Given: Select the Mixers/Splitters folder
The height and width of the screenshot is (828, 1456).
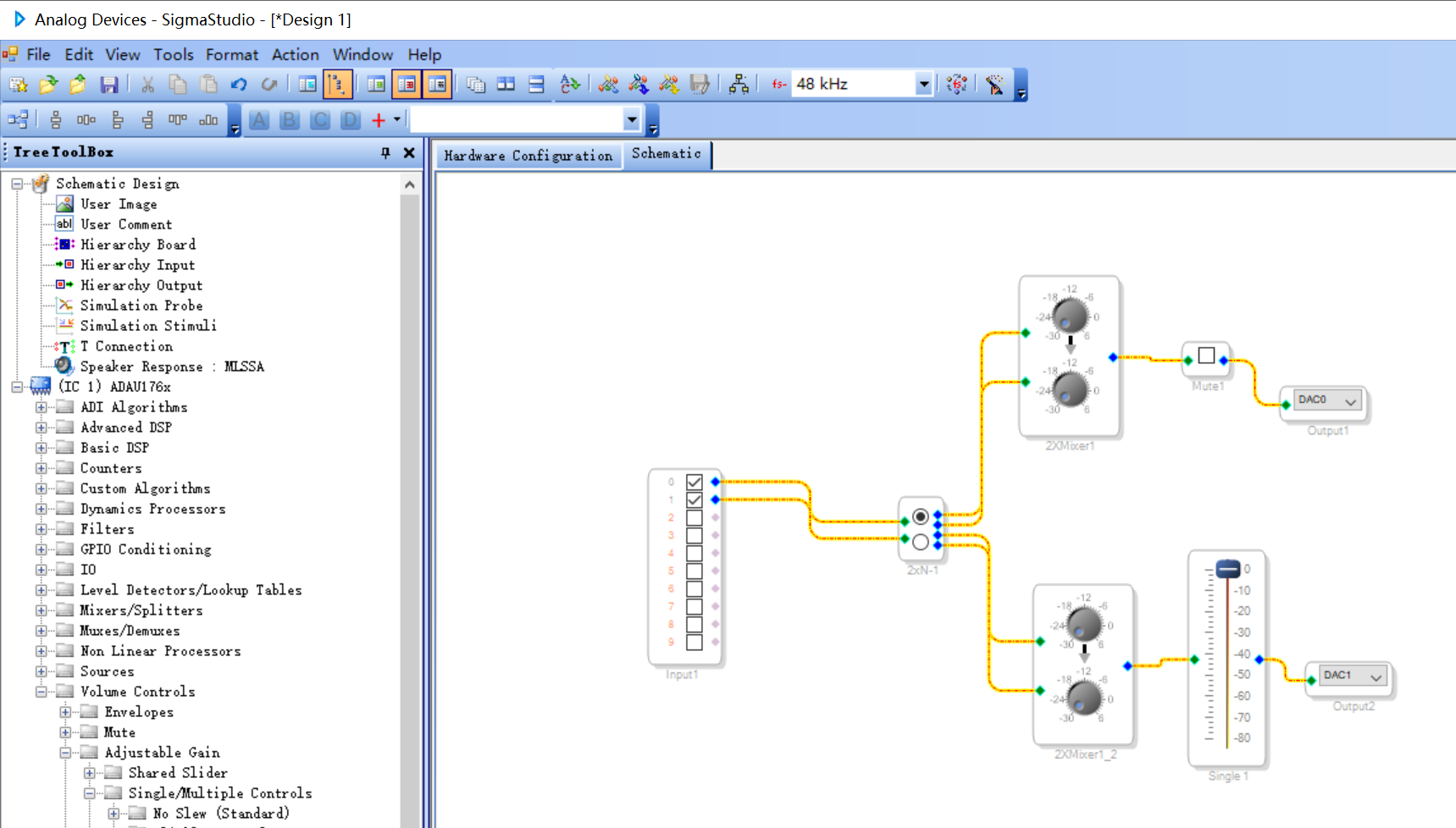Looking at the screenshot, I should (x=141, y=610).
